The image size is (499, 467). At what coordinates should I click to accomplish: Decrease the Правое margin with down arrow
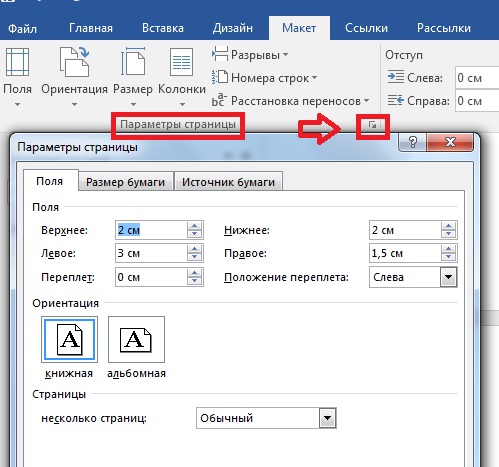(448, 257)
